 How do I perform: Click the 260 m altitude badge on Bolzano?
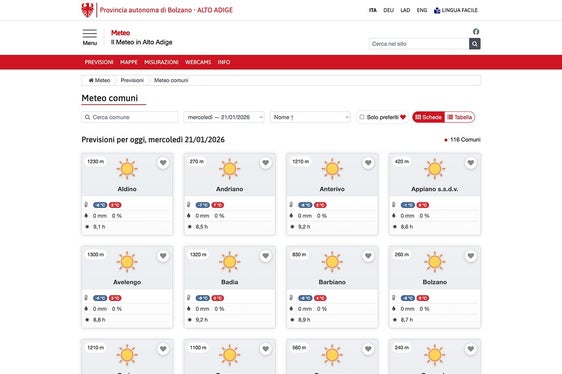[x=402, y=255]
